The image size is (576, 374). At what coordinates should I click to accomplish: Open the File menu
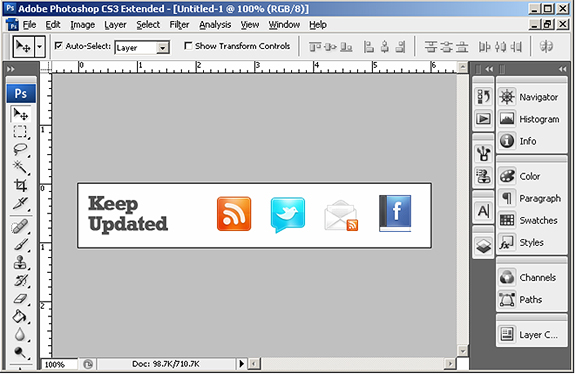click(x=29, y=25)
